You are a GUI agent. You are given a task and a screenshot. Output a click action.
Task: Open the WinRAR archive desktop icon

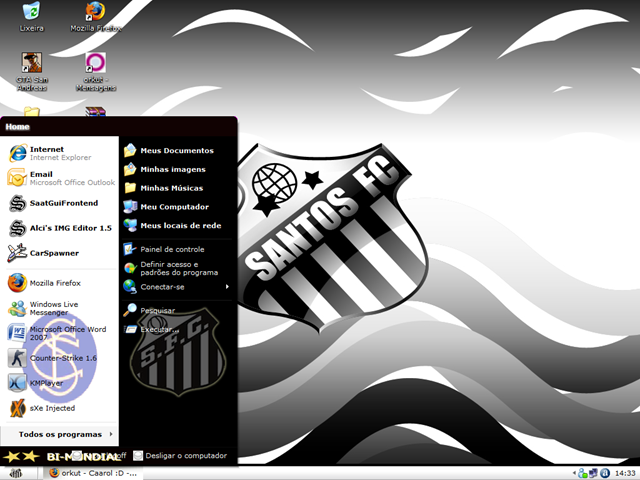coord(95,111)
